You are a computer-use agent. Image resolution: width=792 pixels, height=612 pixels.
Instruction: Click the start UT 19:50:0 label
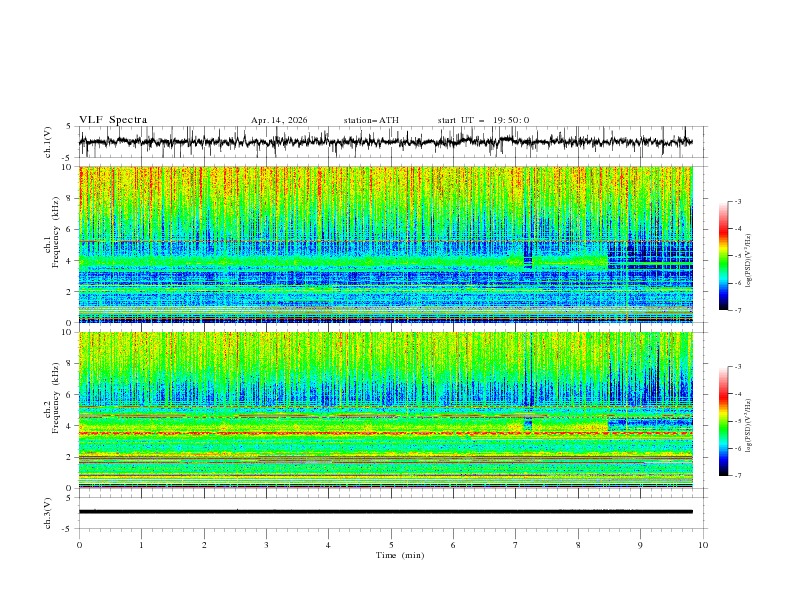pos(483,120)
